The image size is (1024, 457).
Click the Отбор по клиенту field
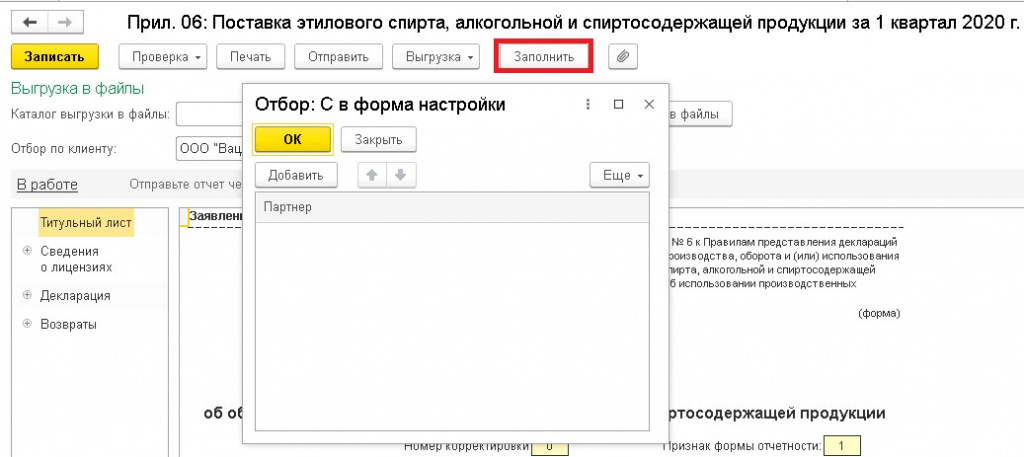click(209, 148)
